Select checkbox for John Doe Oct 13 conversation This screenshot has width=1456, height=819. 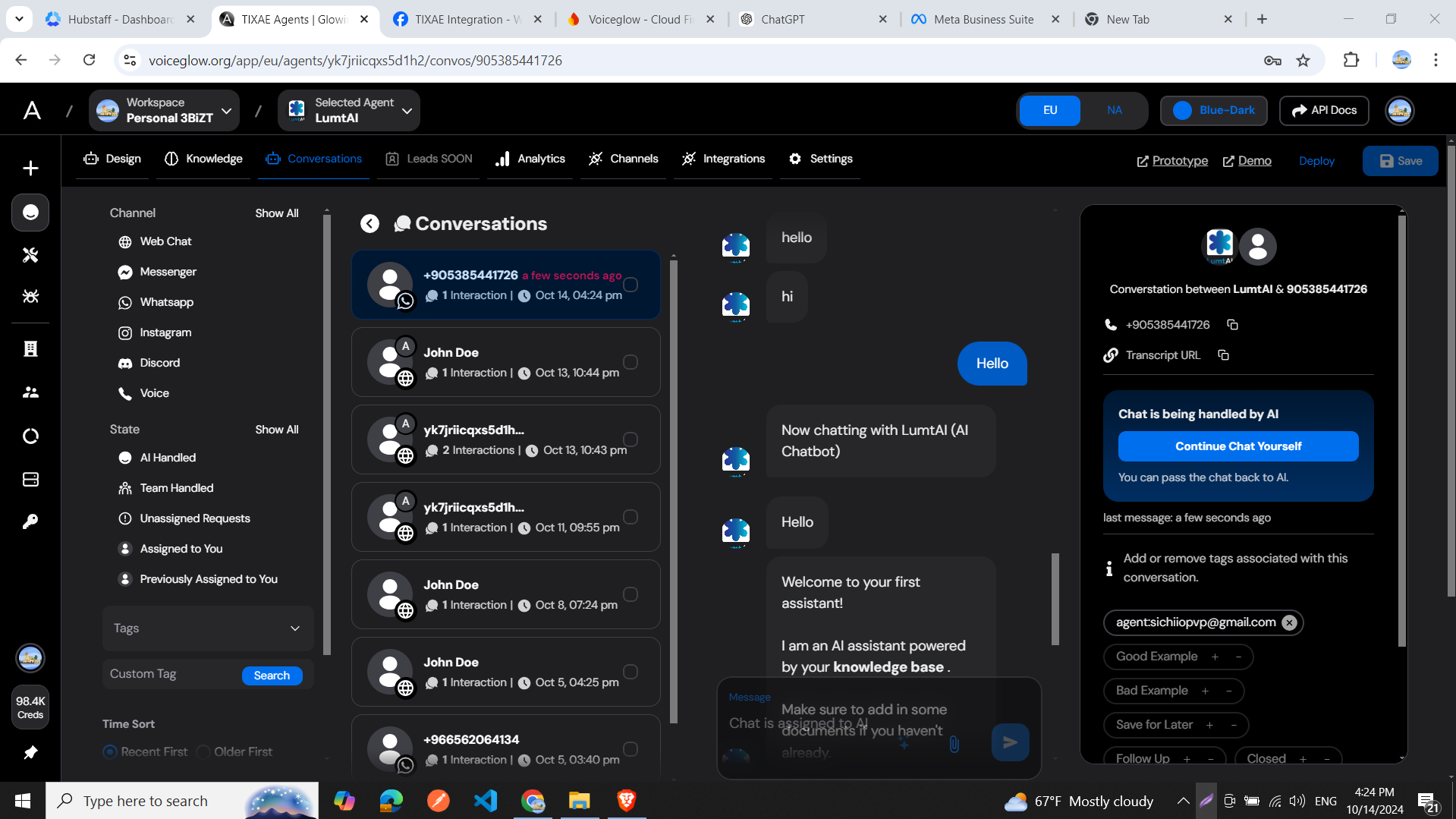[631, 362]
